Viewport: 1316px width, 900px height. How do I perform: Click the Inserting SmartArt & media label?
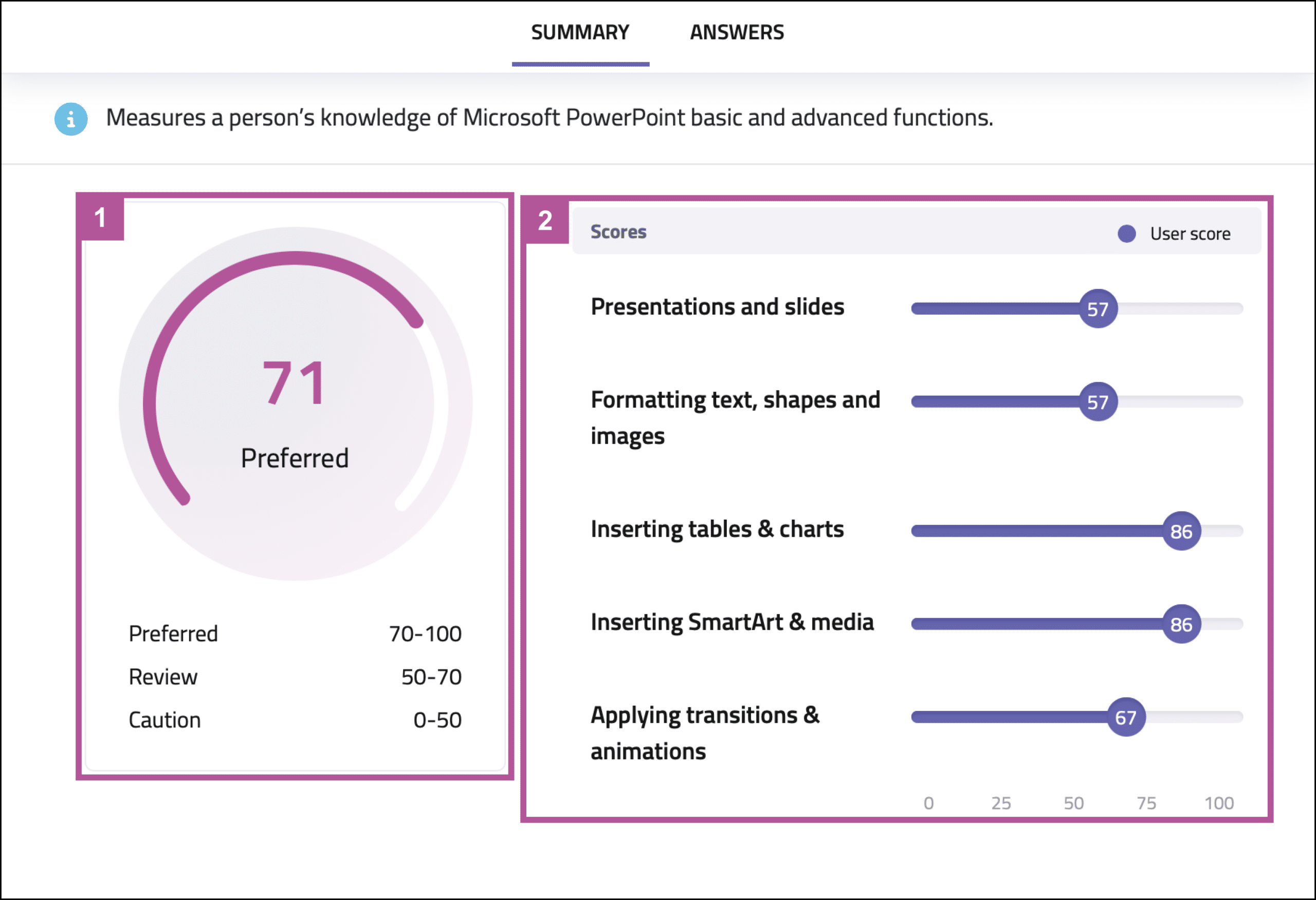pyautogui.click(x=732, y=621)
